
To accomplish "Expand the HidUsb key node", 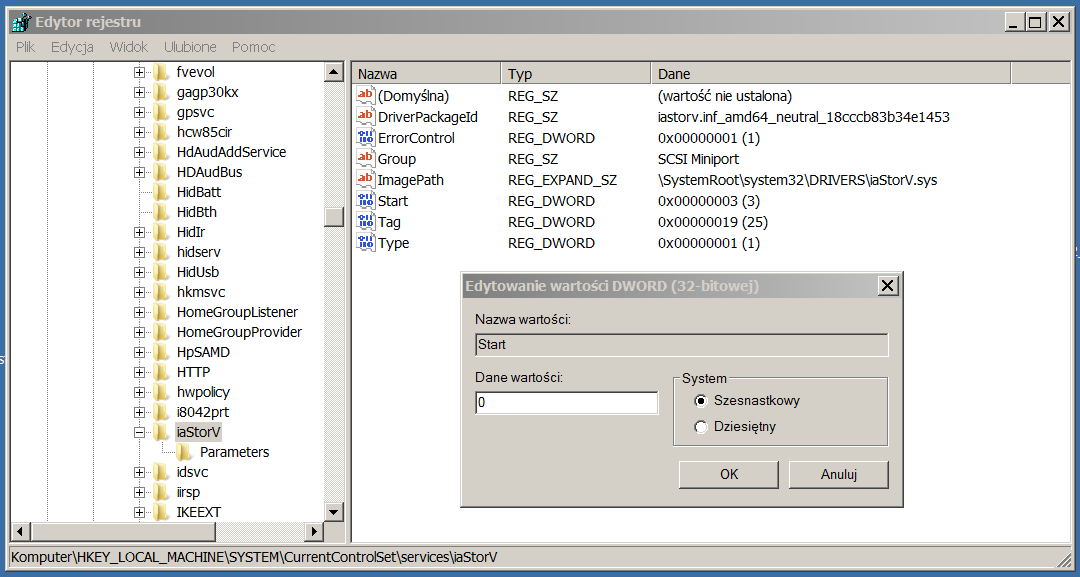I will [x=139, y=272].
